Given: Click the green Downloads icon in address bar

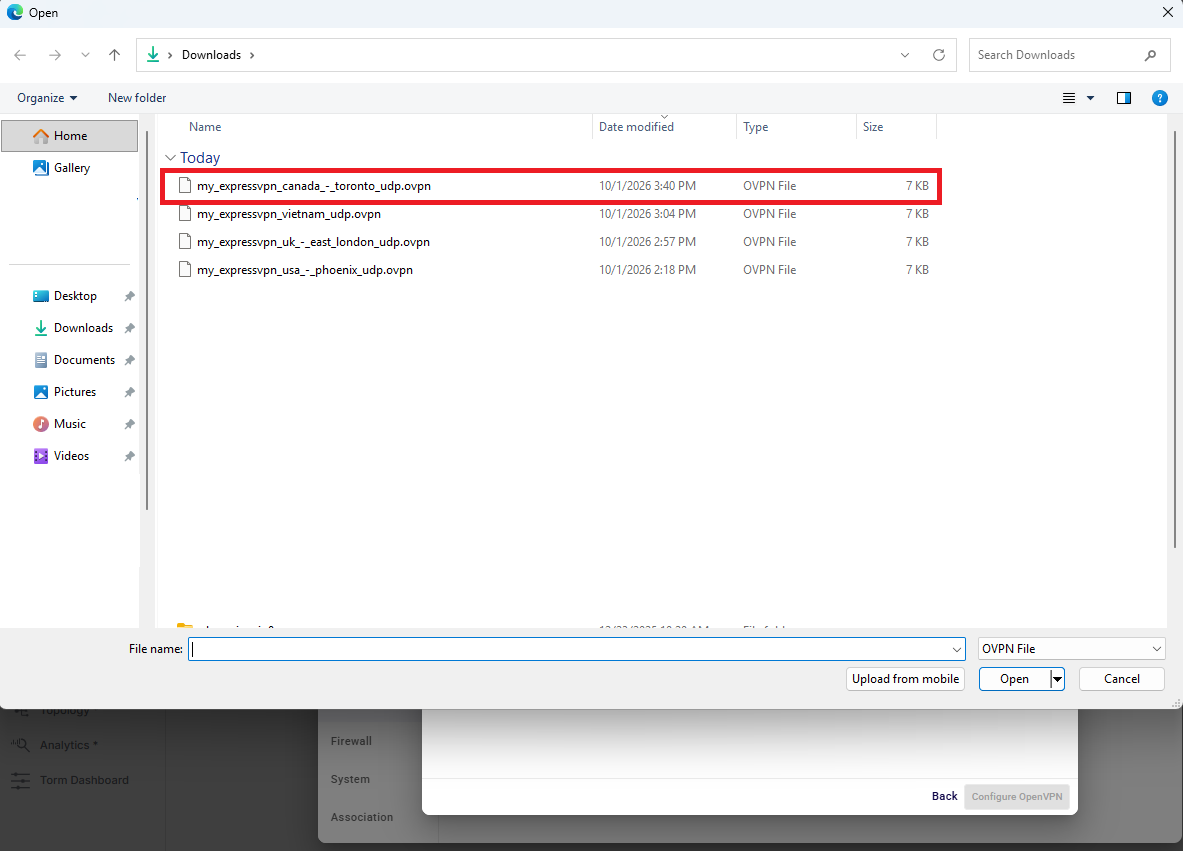Looking at the screenshot, I should (153, 54).
